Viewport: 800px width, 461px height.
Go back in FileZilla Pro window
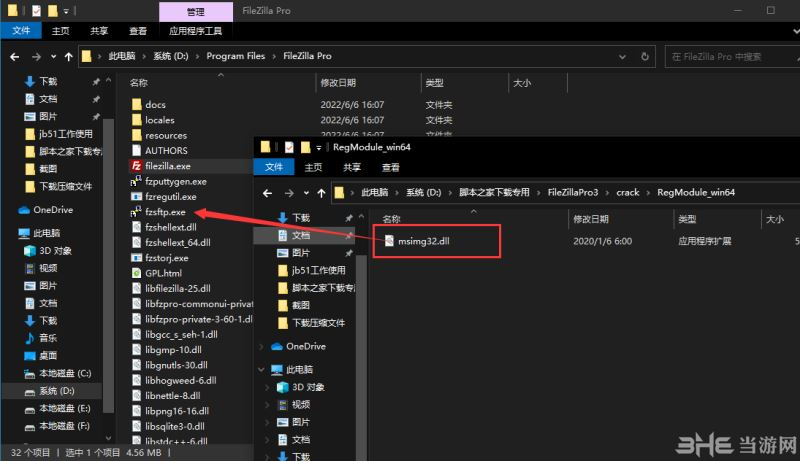tap(15, 57)
